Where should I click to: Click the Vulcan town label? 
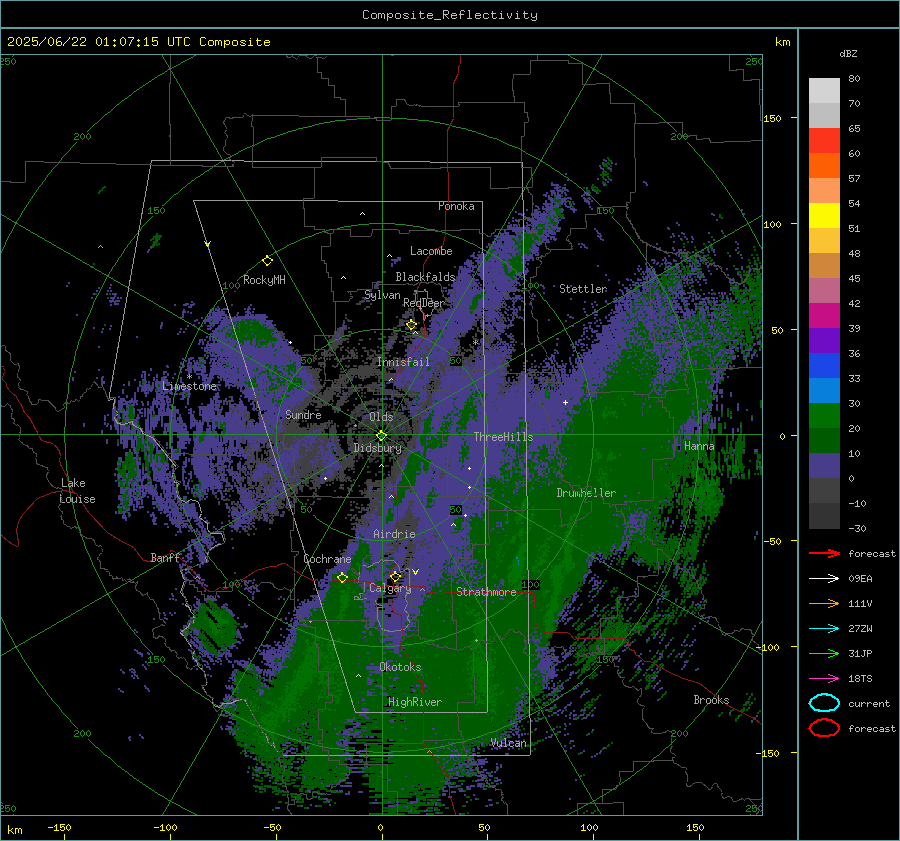(509, 743)
